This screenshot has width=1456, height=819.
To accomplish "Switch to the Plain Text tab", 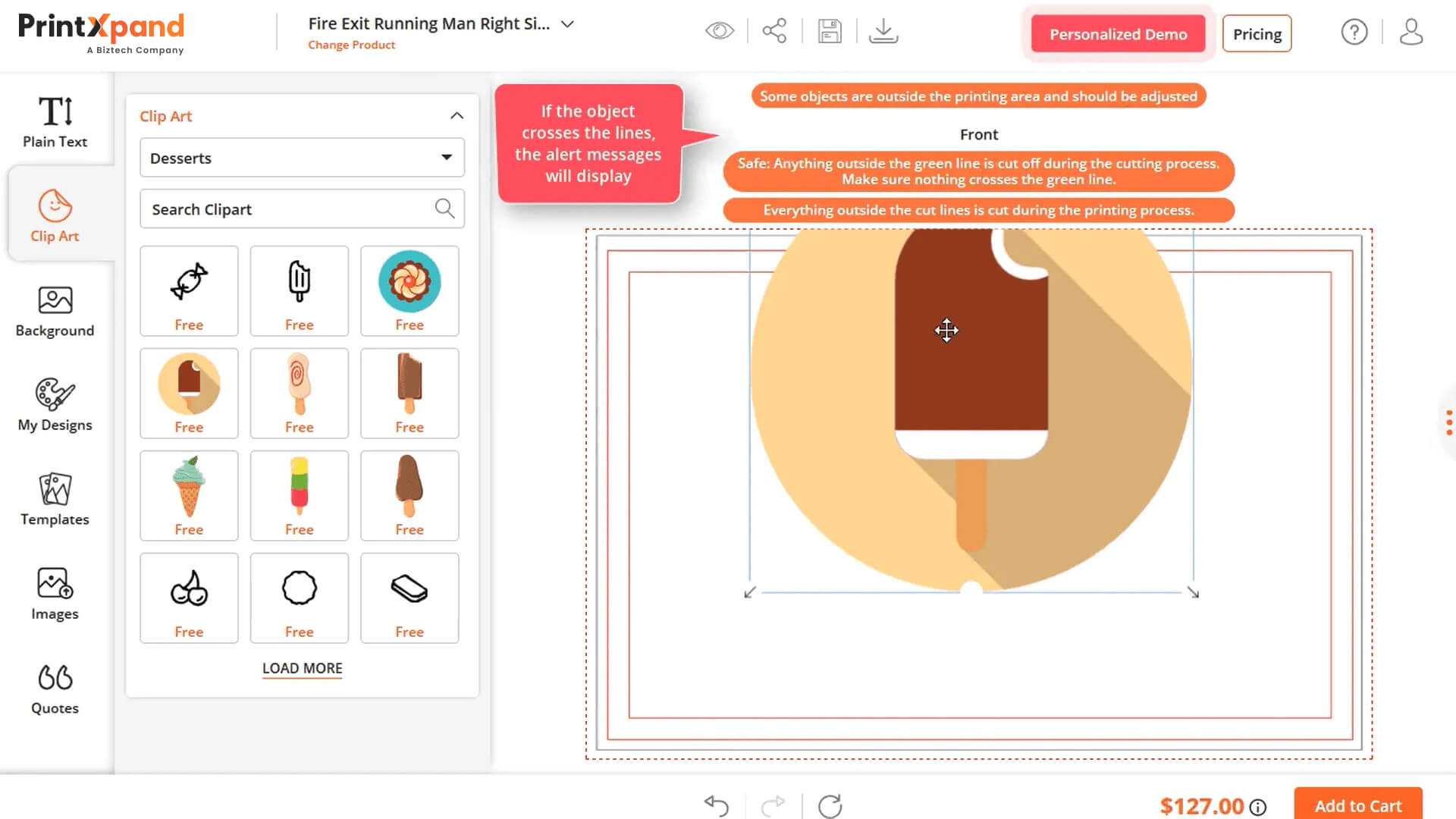I will tap(55, 121).
